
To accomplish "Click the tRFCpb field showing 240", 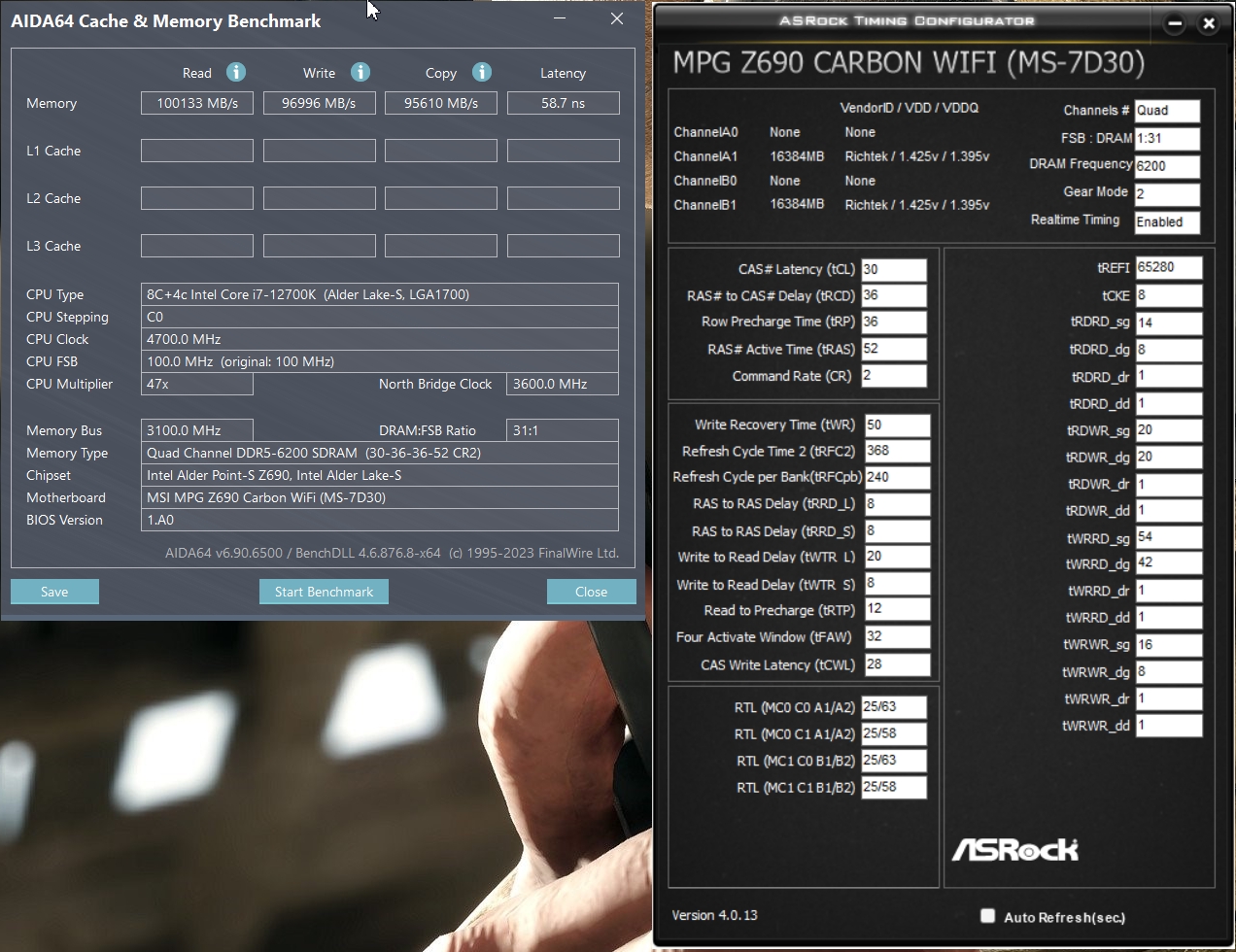I will coord(897,477).
